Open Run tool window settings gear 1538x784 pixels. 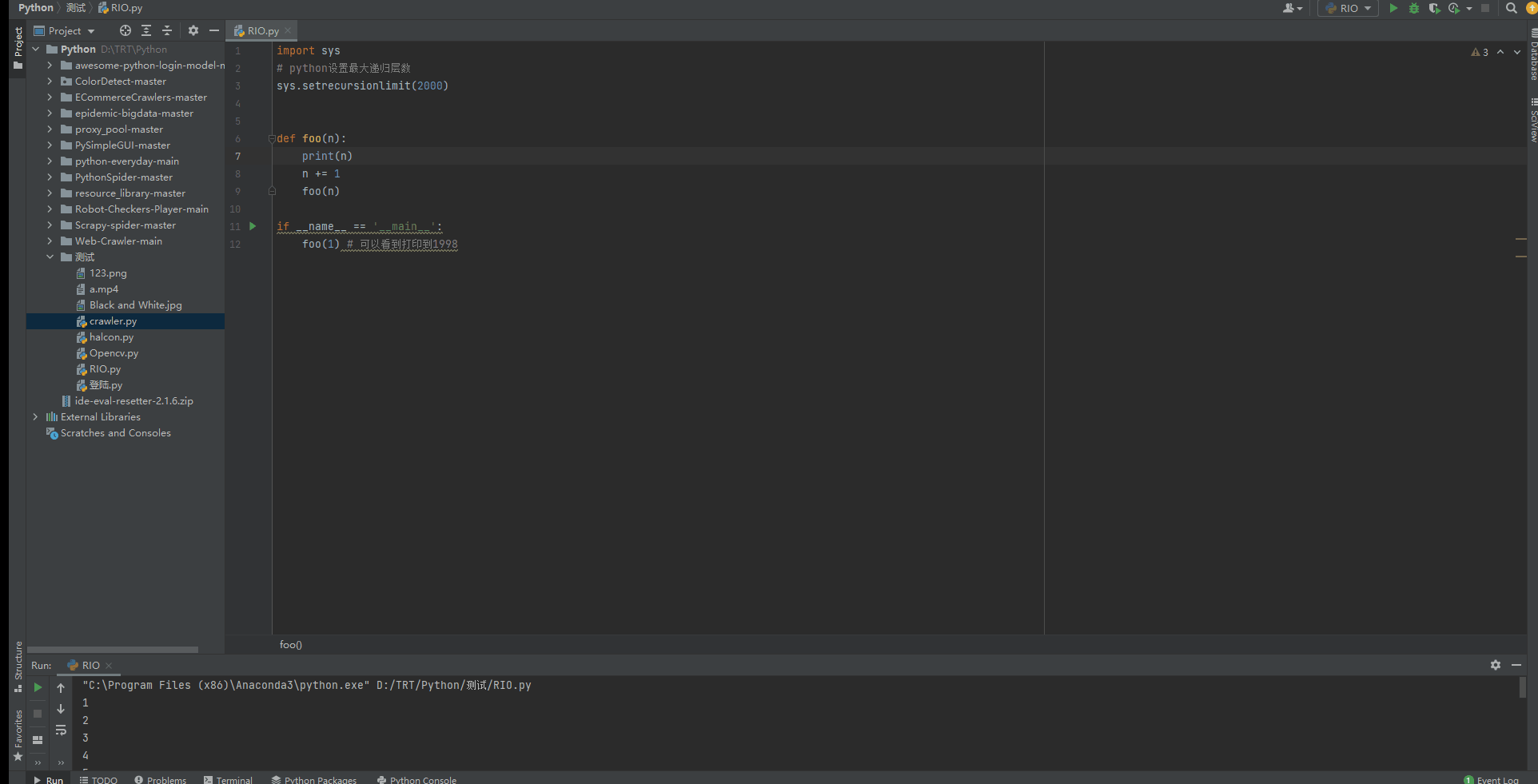(1496, 665)
